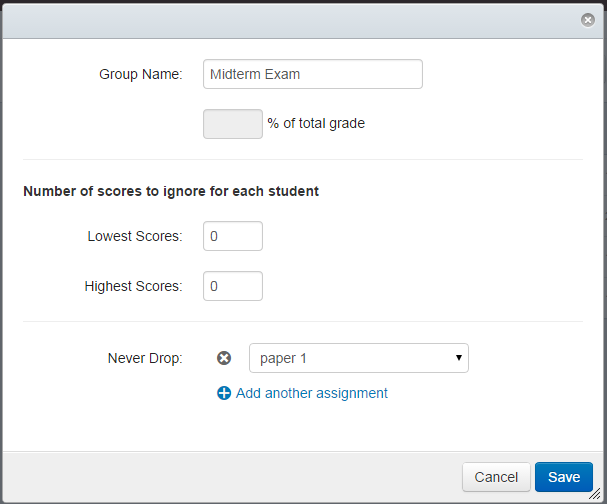Focus the Lowest Scores input

(x=233, y=236)
